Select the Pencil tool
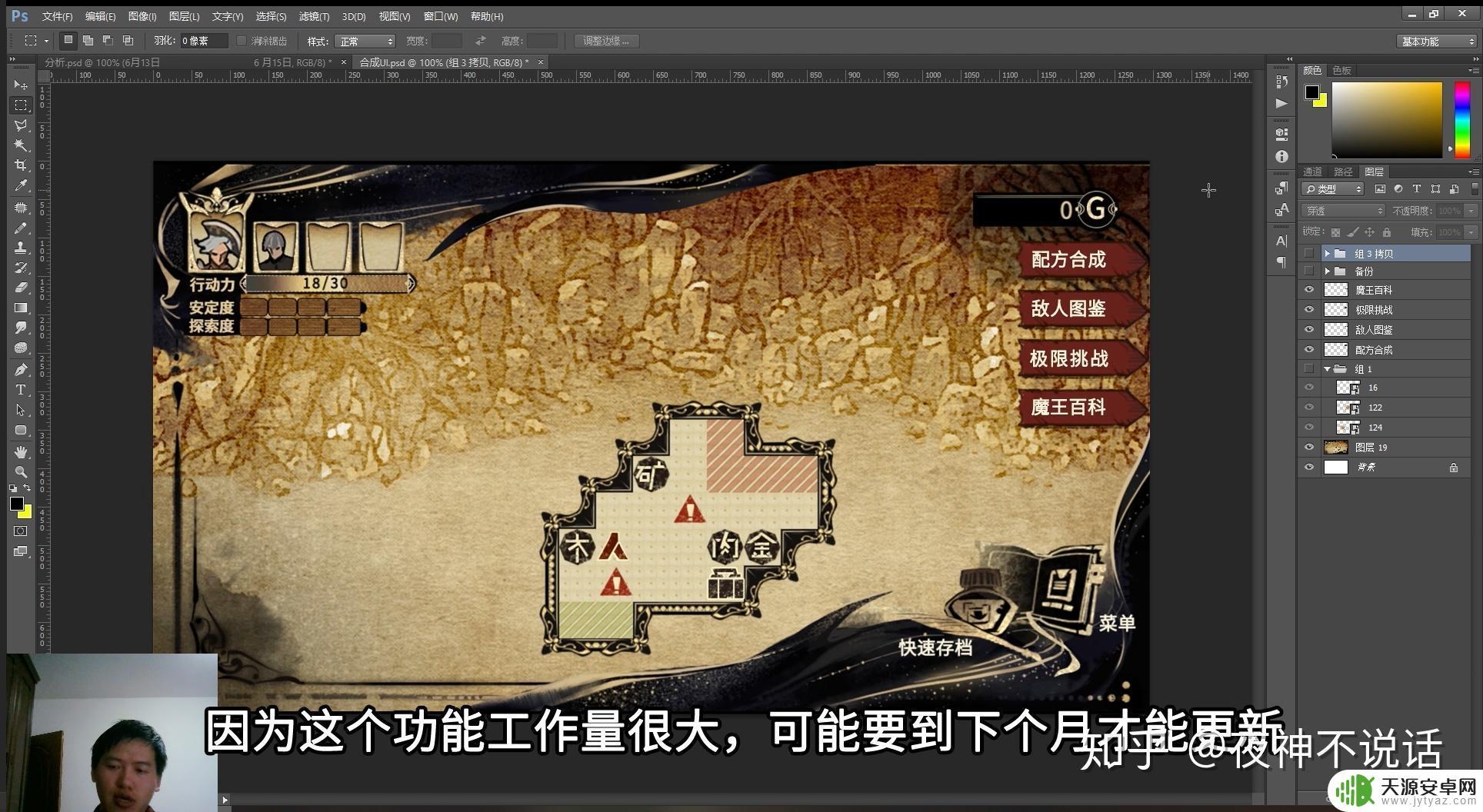This screenshot has width=1483, height=812. click(x=21, y=228)
